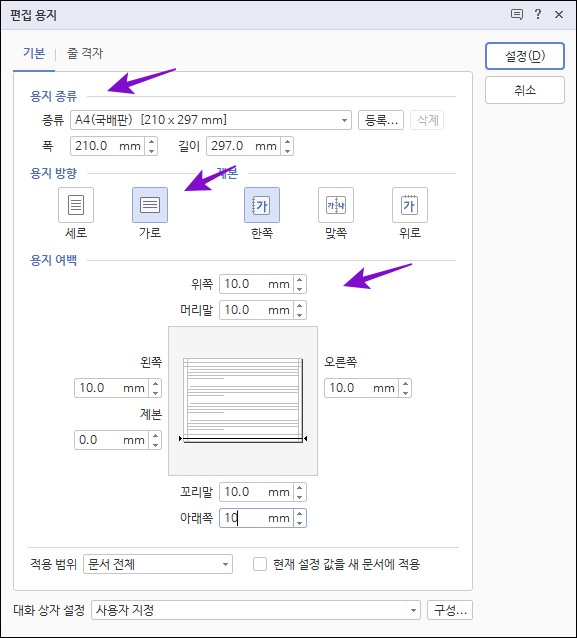This screenshot has width=577, height=638.
Task: Click the 설정(D) button
Action: (x=525, y=56)
